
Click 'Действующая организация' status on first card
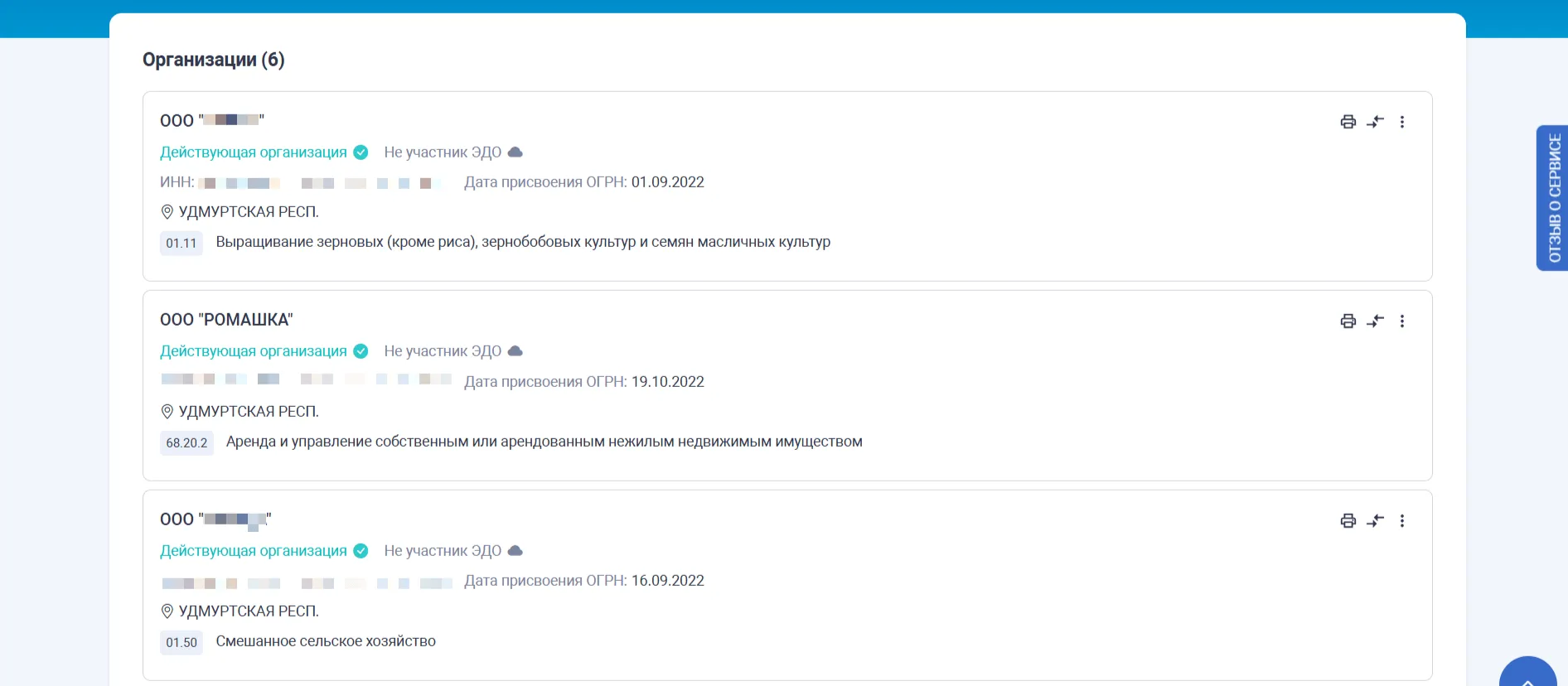254,152
